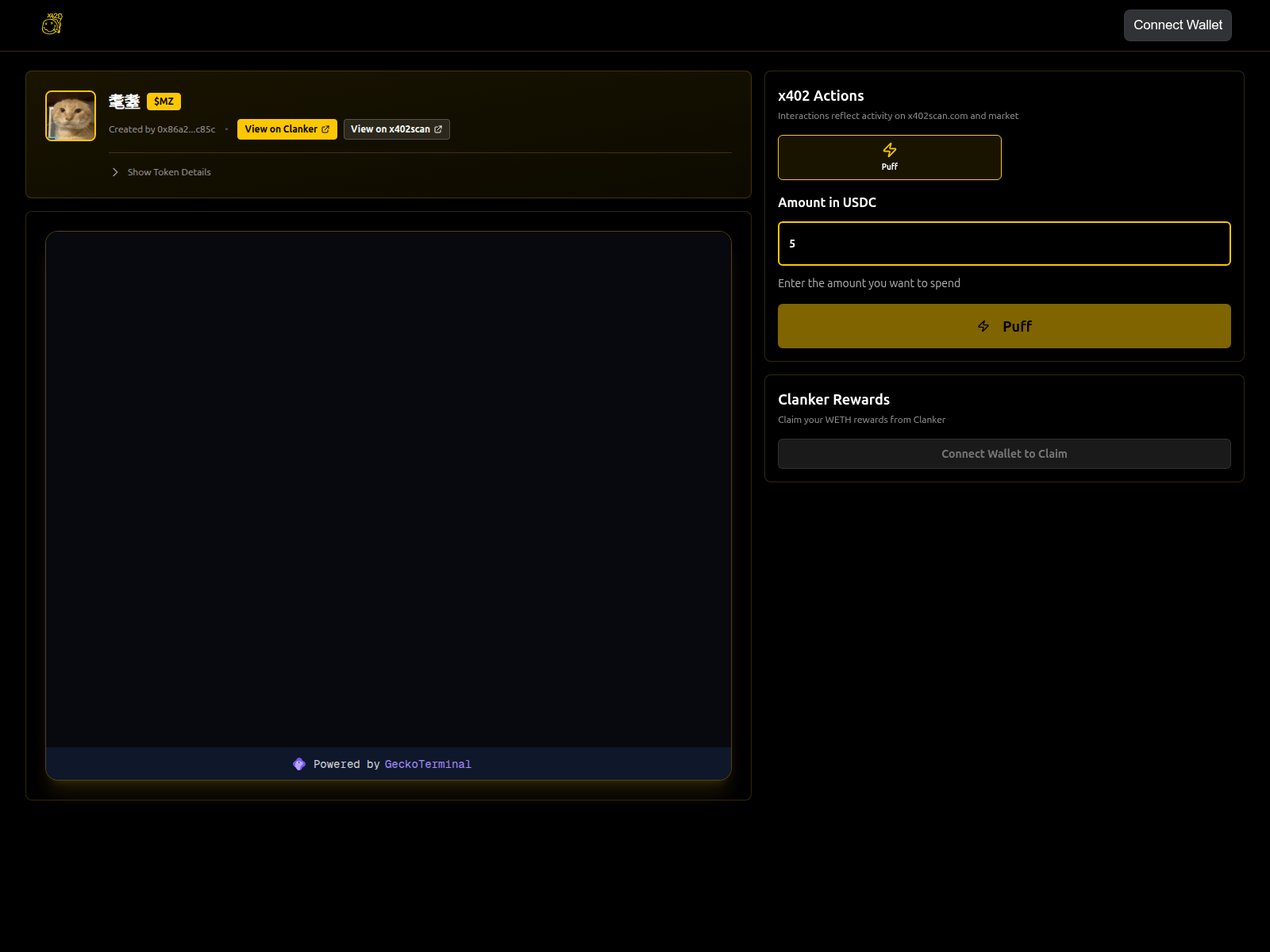Click 'Enter the amount you want to spend' text

pyautogui.click(x=869, y=283)
